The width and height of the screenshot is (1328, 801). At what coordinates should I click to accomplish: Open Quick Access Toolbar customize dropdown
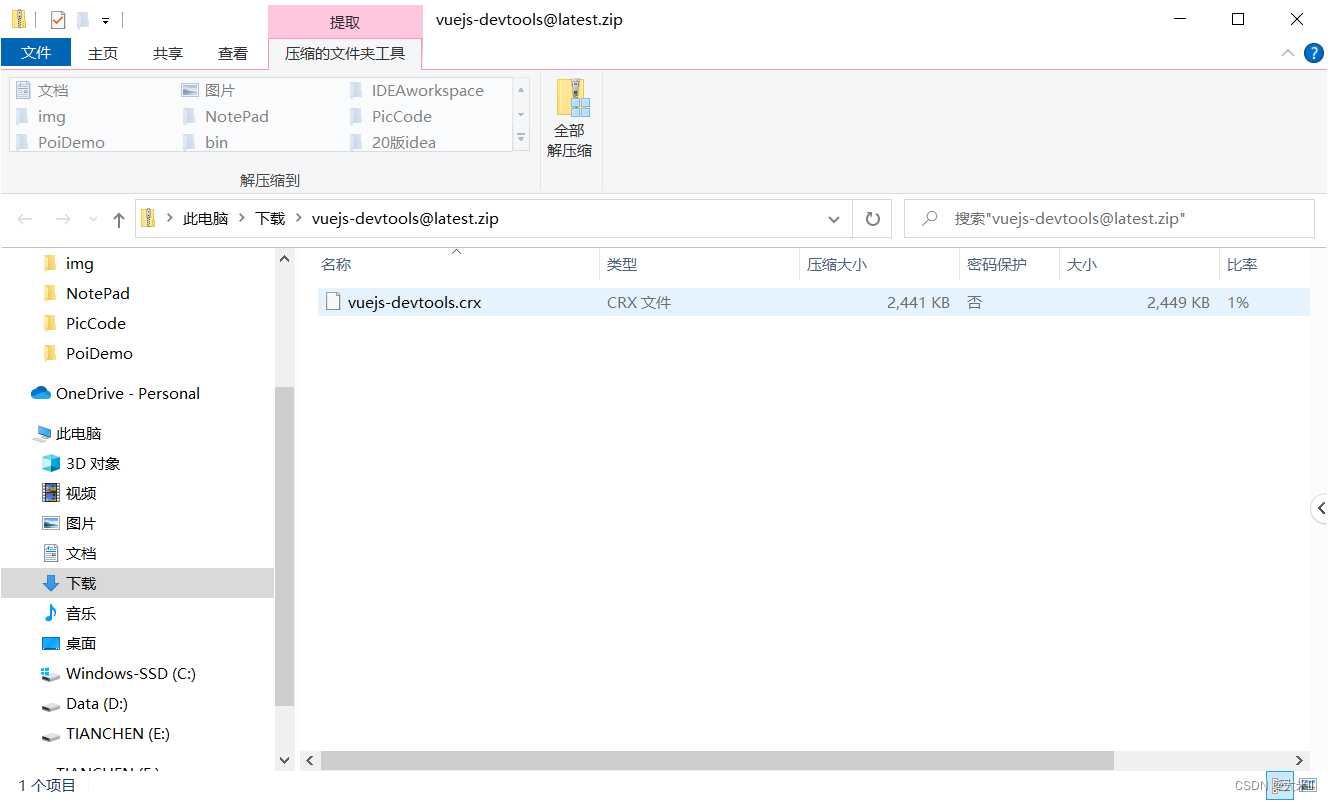click(105, 20)
